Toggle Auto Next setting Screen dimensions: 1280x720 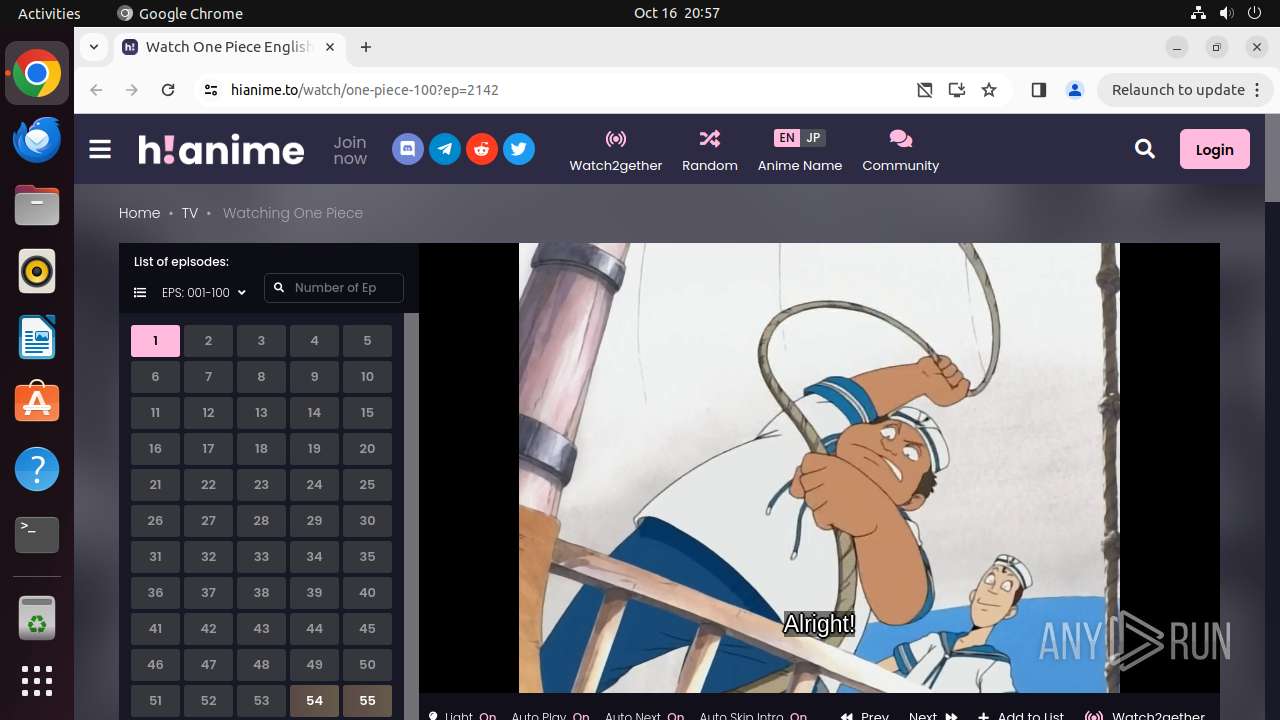tap(644, 715)
